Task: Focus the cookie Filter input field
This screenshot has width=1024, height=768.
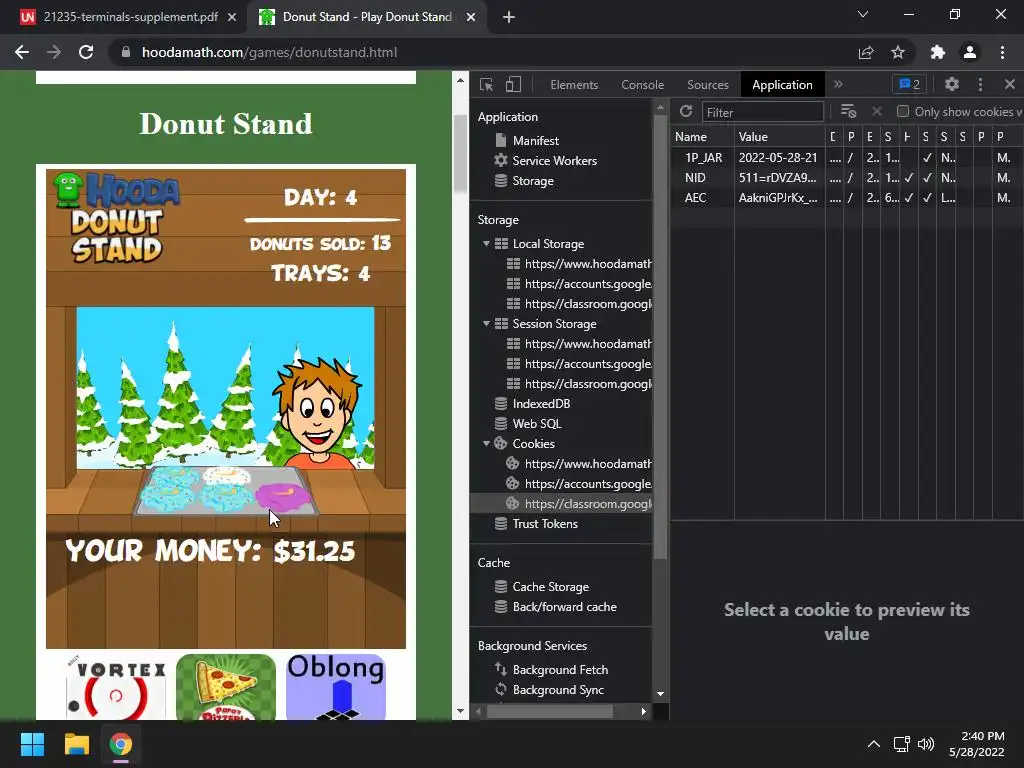Action: (x=762, y=112)
